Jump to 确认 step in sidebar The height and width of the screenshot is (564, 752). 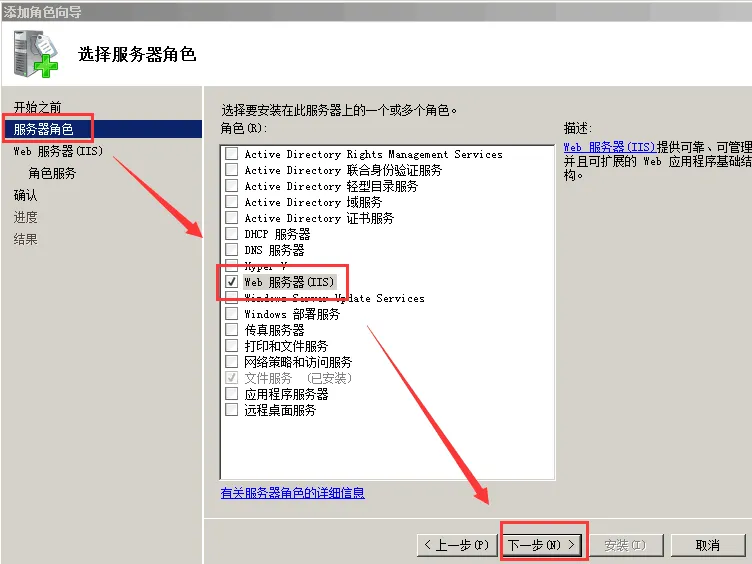[25, 195]
